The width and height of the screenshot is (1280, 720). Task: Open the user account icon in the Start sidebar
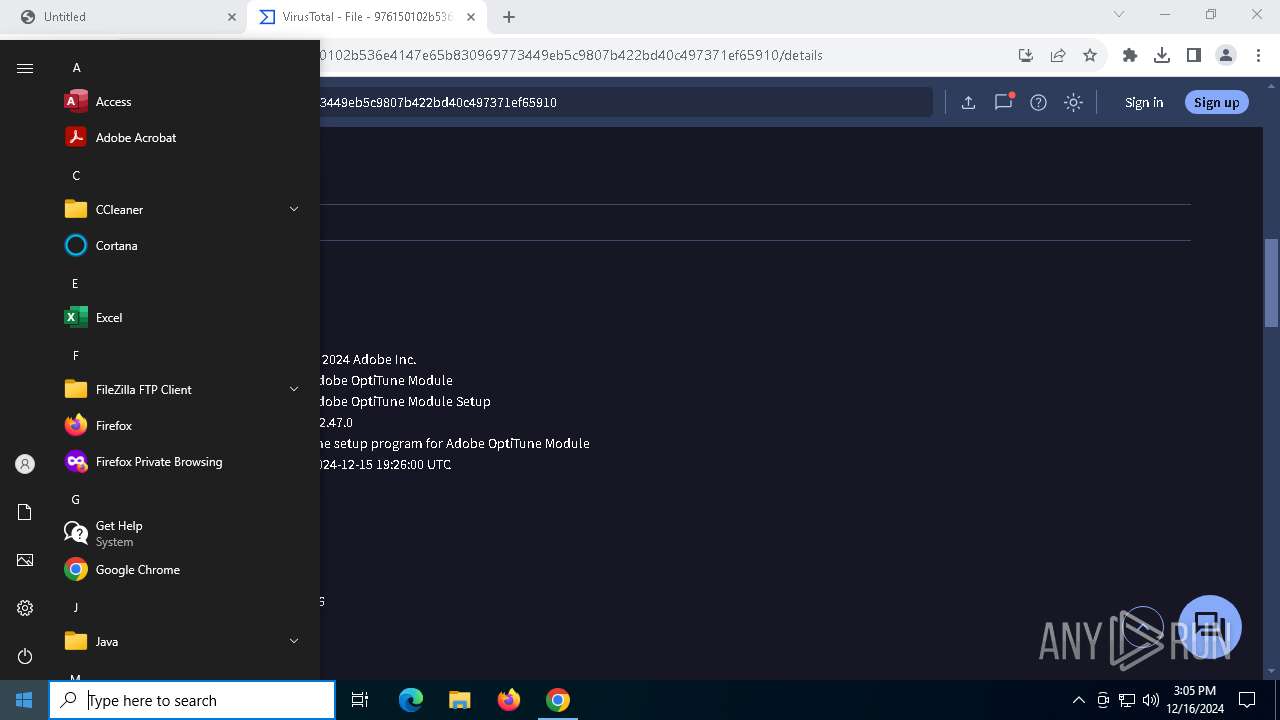25,464
